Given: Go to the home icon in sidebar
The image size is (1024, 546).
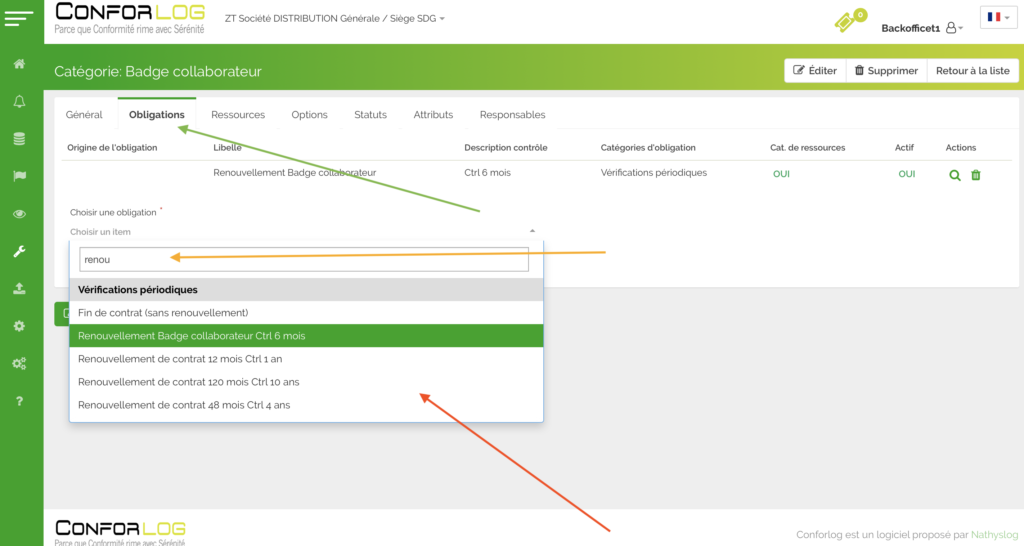Looking at the screenshot, I should pos(19,65).
